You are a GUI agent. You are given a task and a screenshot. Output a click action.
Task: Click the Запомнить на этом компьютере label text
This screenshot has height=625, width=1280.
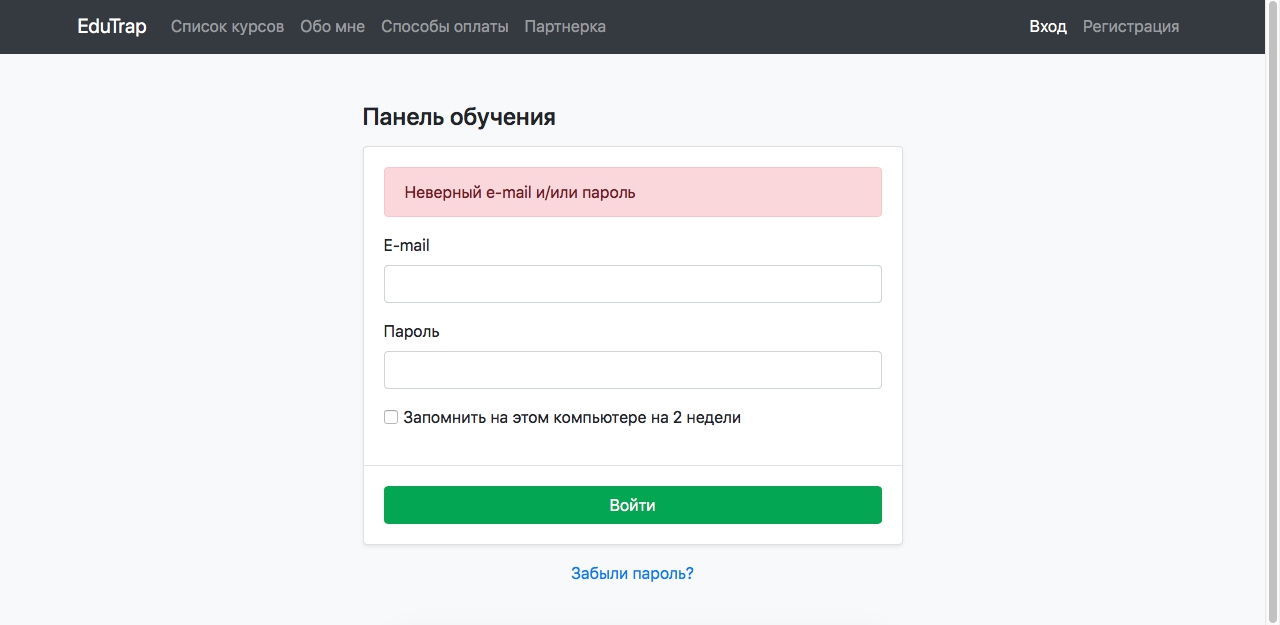[572, 418]
